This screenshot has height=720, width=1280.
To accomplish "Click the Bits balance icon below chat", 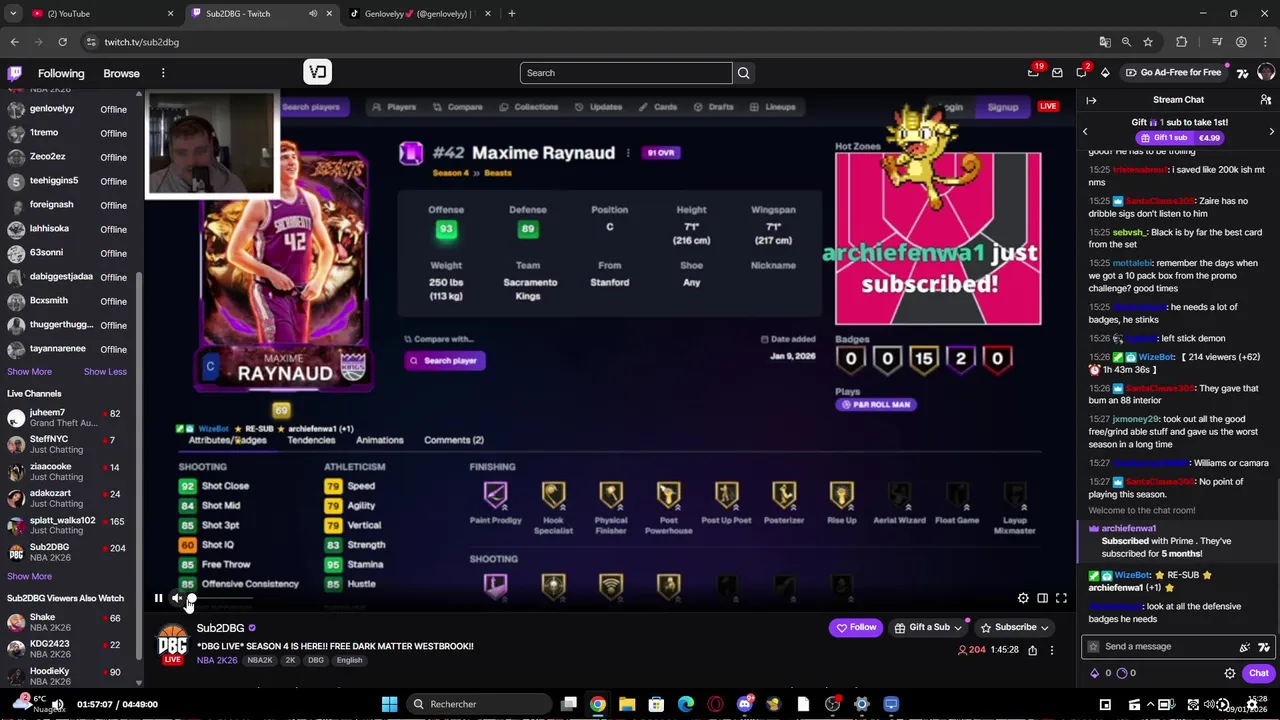I will pos(1095,673).
